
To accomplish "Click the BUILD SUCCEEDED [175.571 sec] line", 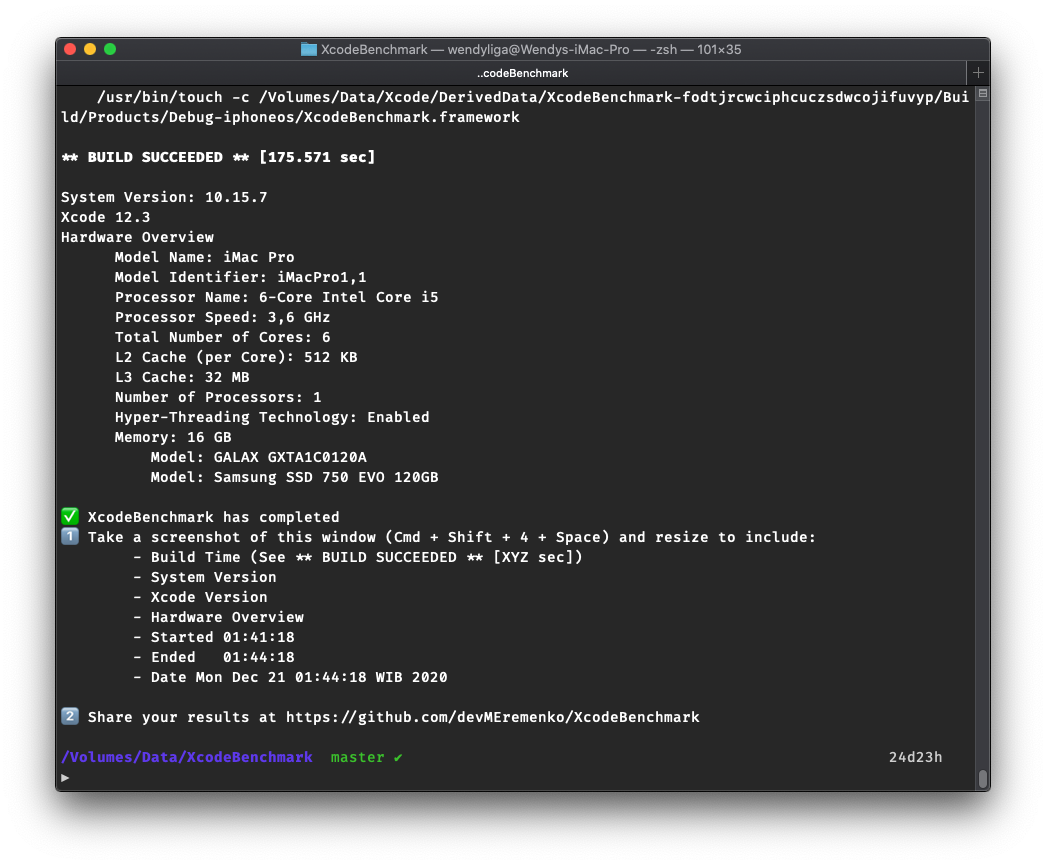I will 218,157.
